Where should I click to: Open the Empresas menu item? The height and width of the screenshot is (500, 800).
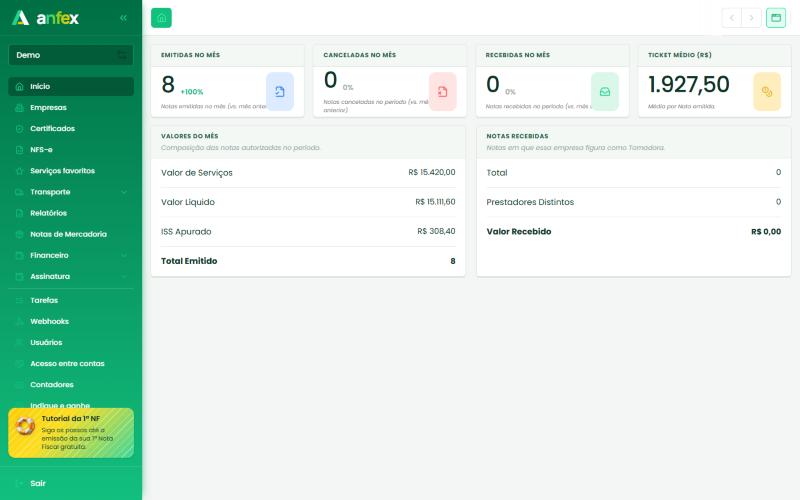(71, 108)
